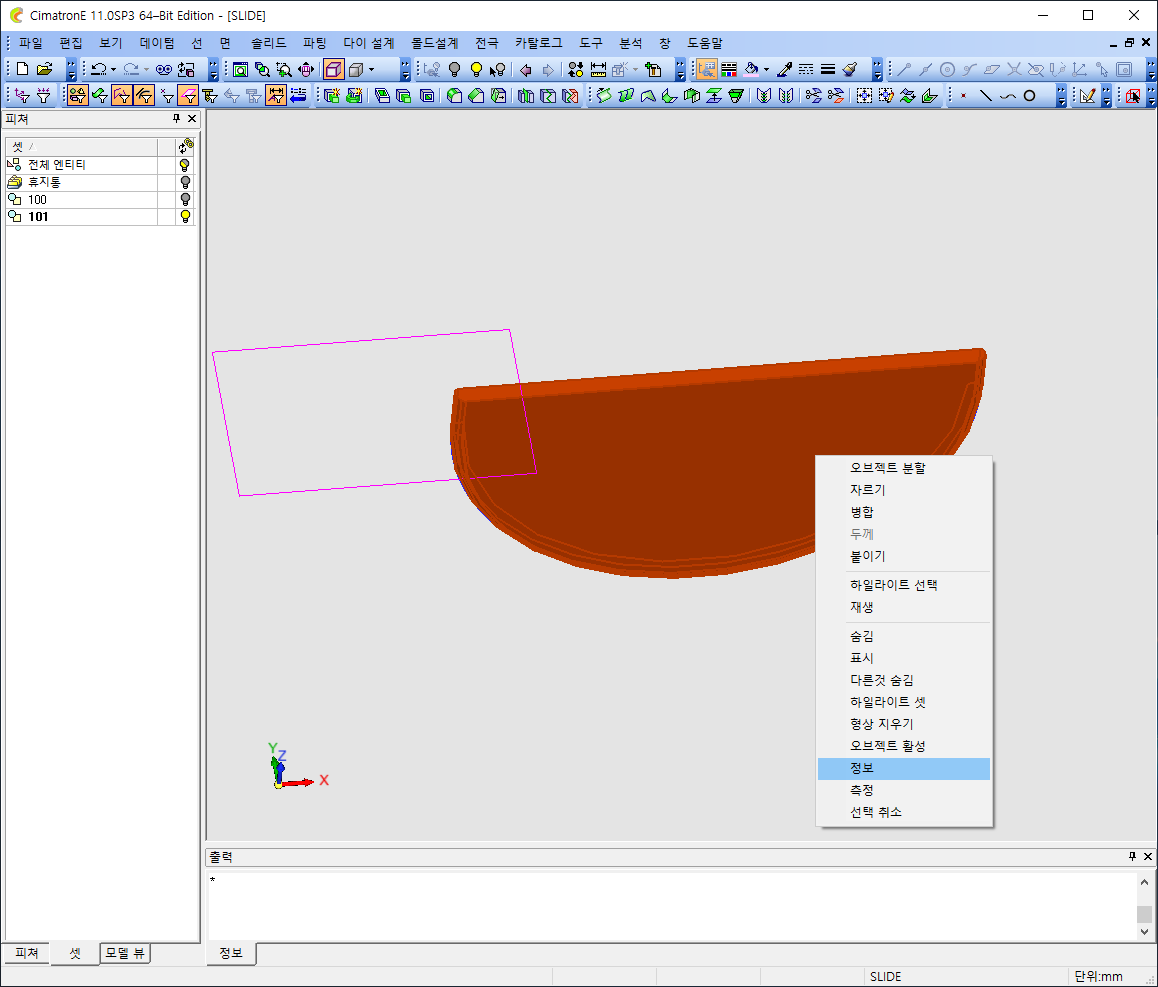Click the eyedropper attribute picker icon
The image size is (1158, 987).
[784, 69]
